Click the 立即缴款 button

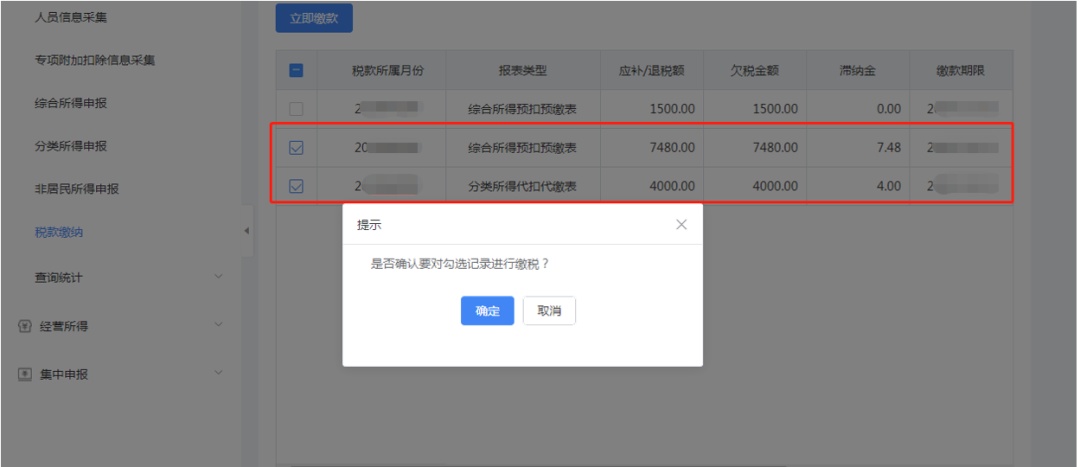click(314, 18)
